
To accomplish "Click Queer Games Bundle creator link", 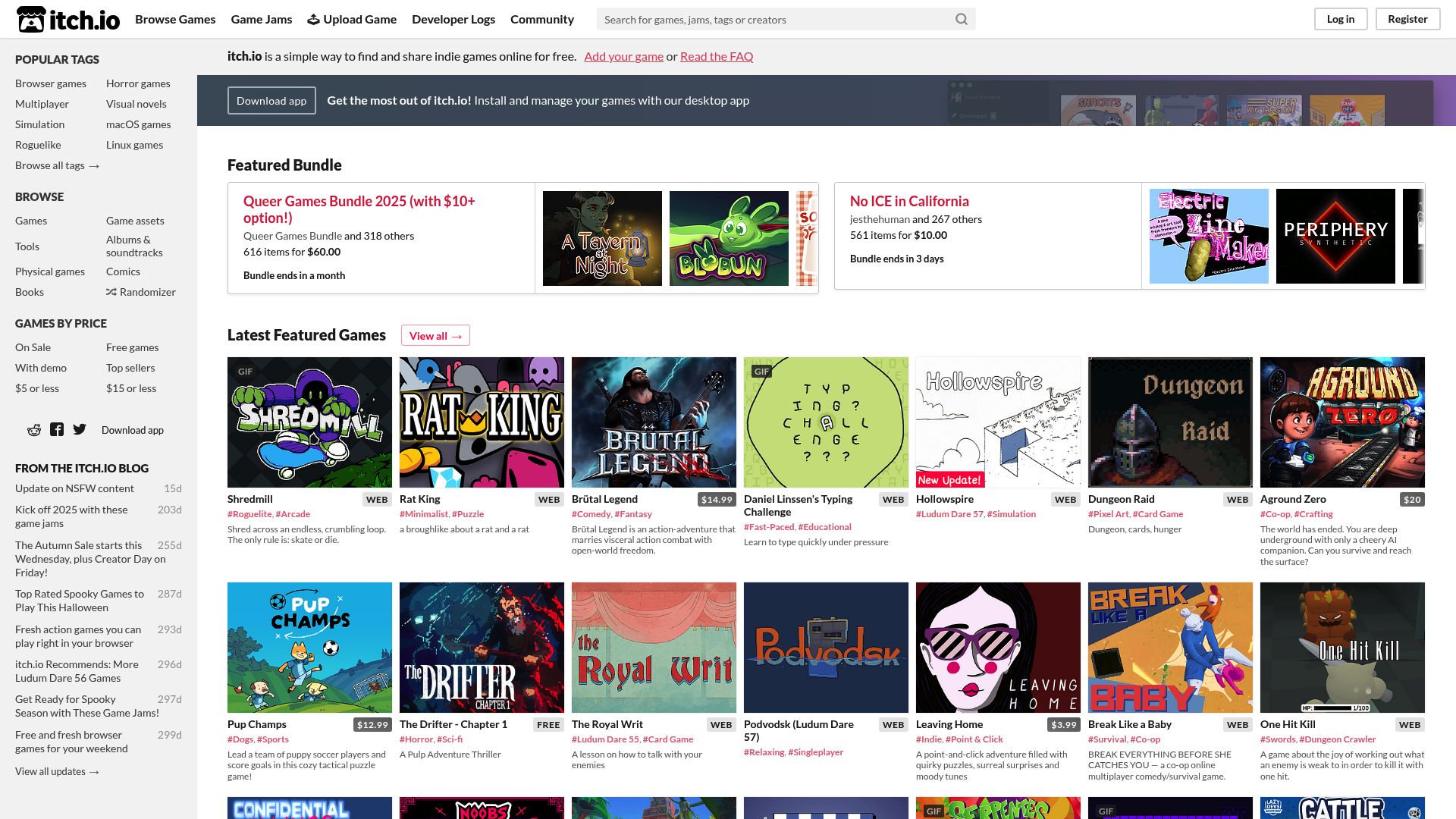I will [x=292, y=236].
